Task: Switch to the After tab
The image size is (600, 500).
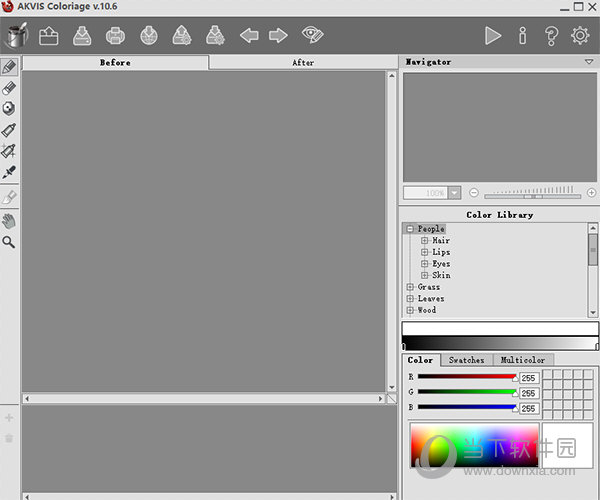Action: 303,62
